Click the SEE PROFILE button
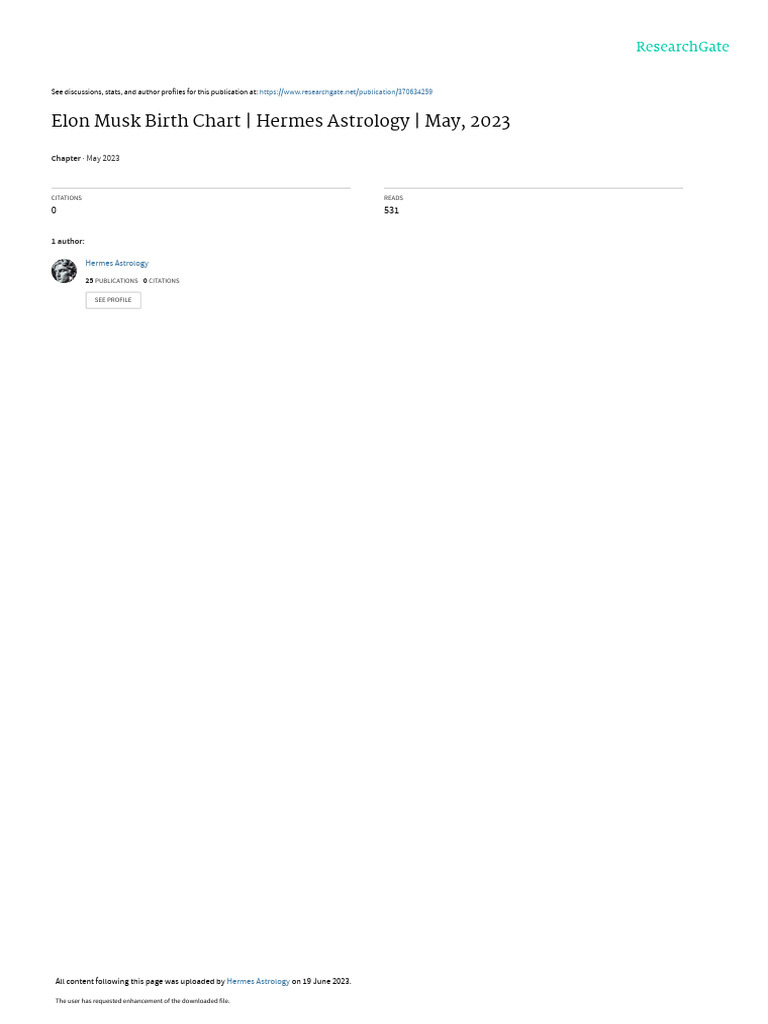The image size is (768, 1024). pyautogui.click(x=113, y=300)
